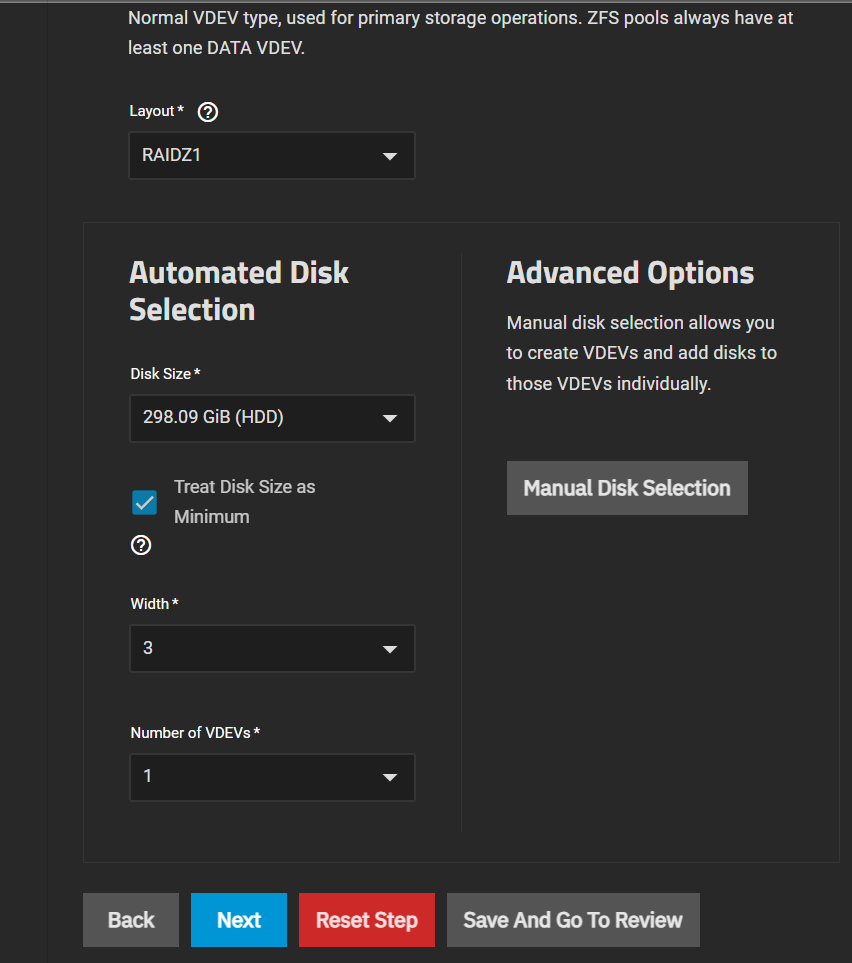Click the Manual Disk Selection button

[627, 488]
